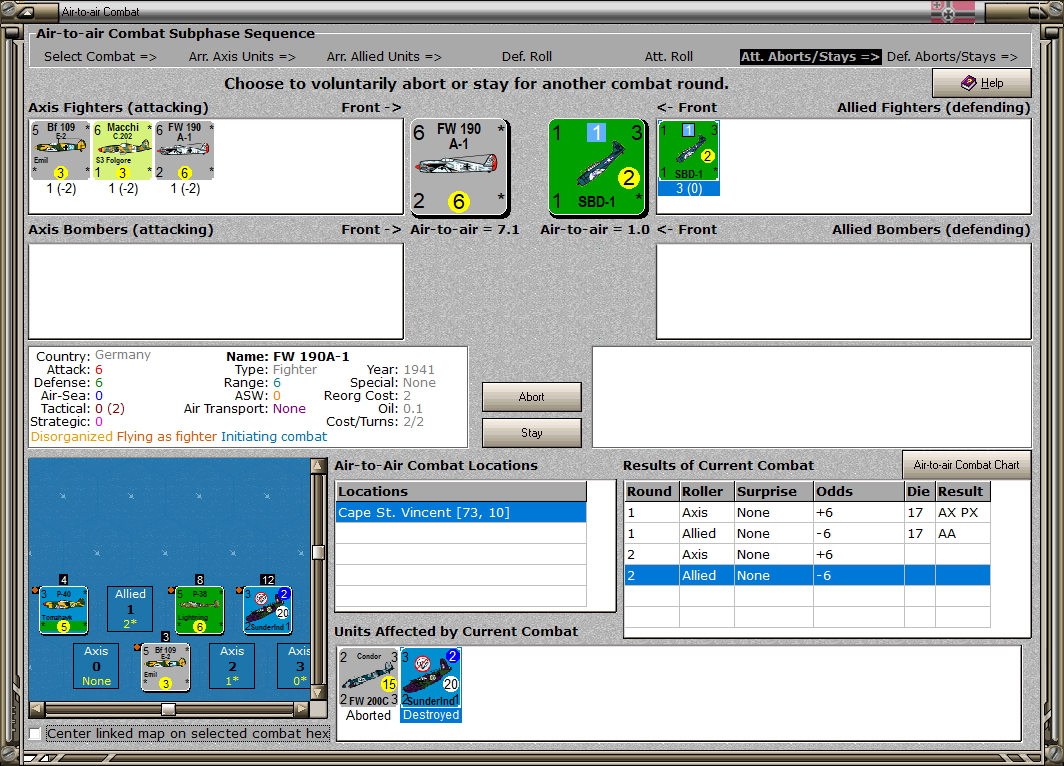This screenshot has height=766, width=1064.
Task: Select the Macchi C.202 Folgore fighter counter
Action: tap(122, 151)
